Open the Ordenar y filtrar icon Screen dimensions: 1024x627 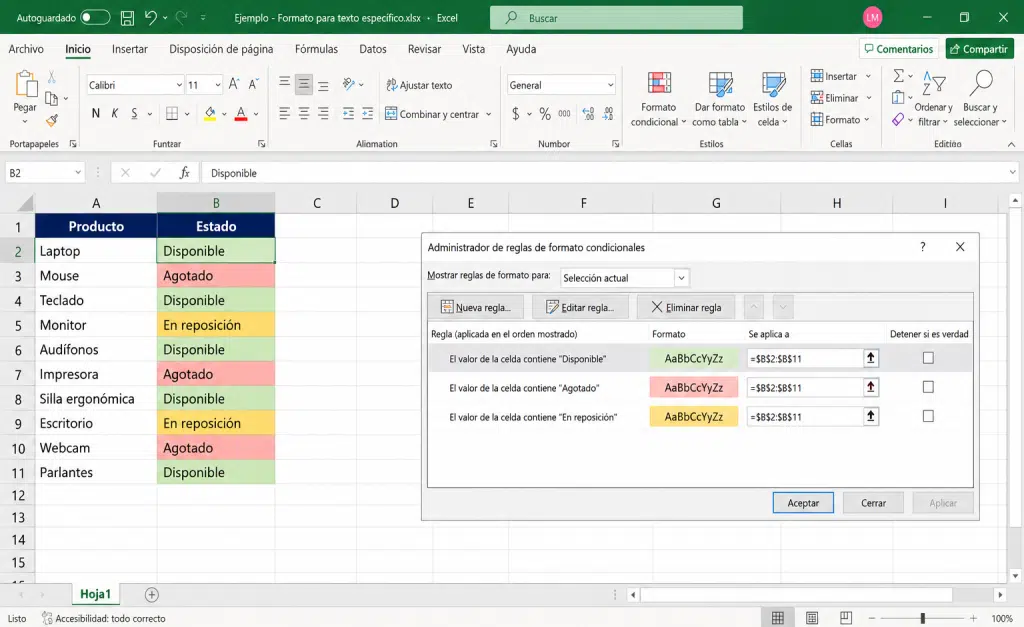[x=934, y=84]
